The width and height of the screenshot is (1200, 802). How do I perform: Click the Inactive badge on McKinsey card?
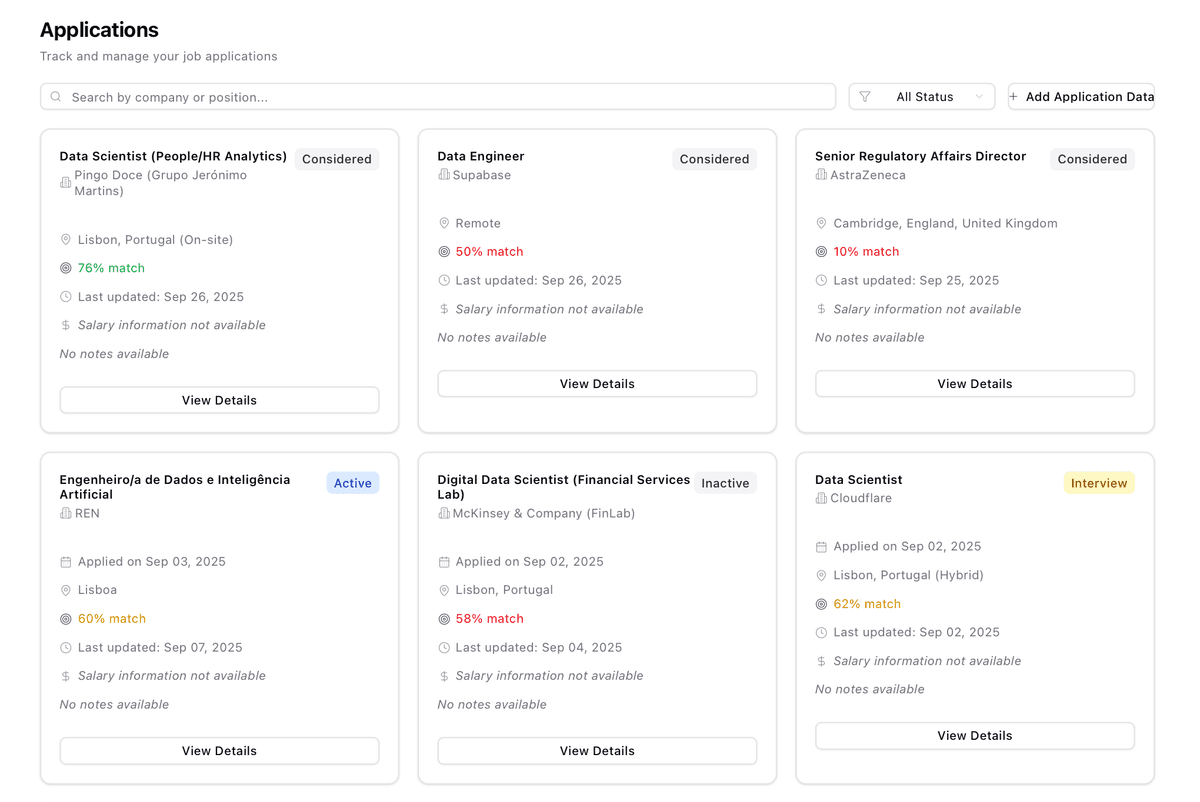pyautogui.click(x=725, y=483)
